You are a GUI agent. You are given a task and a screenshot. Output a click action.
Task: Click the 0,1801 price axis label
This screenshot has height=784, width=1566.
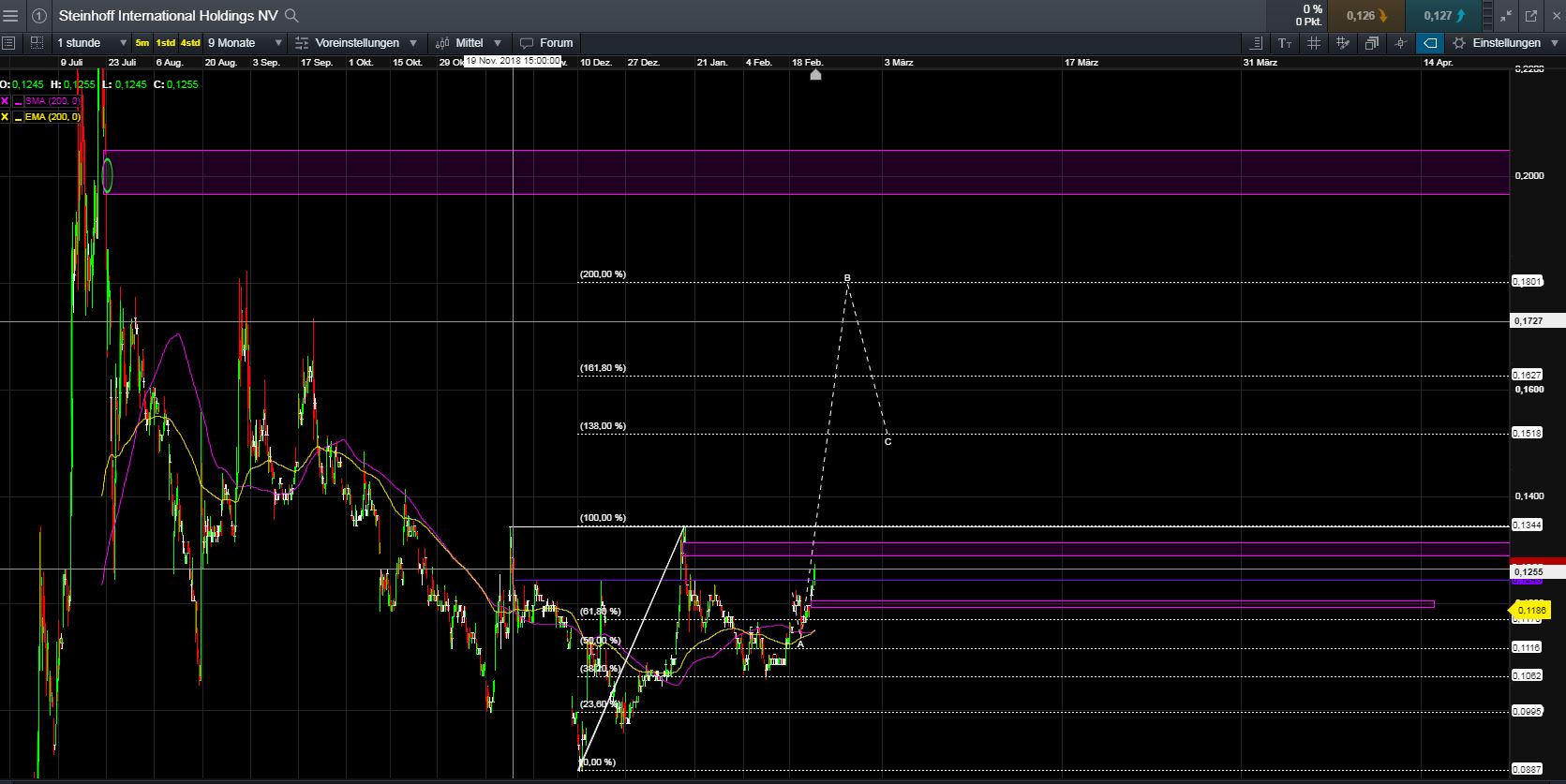tap(1527, 281)
